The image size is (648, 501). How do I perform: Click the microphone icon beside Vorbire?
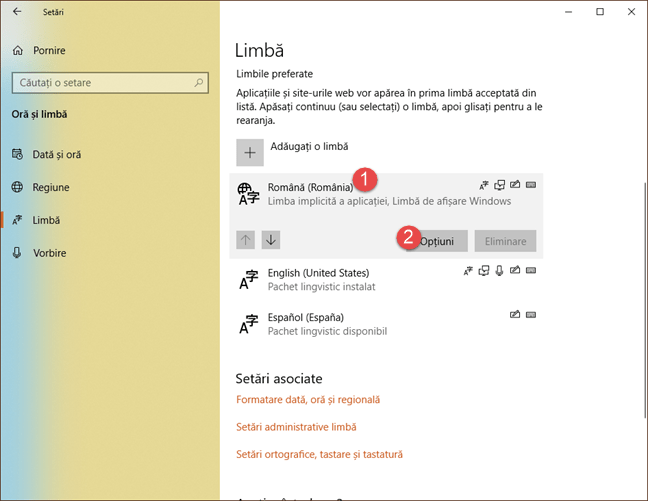[x=17, y=253]
